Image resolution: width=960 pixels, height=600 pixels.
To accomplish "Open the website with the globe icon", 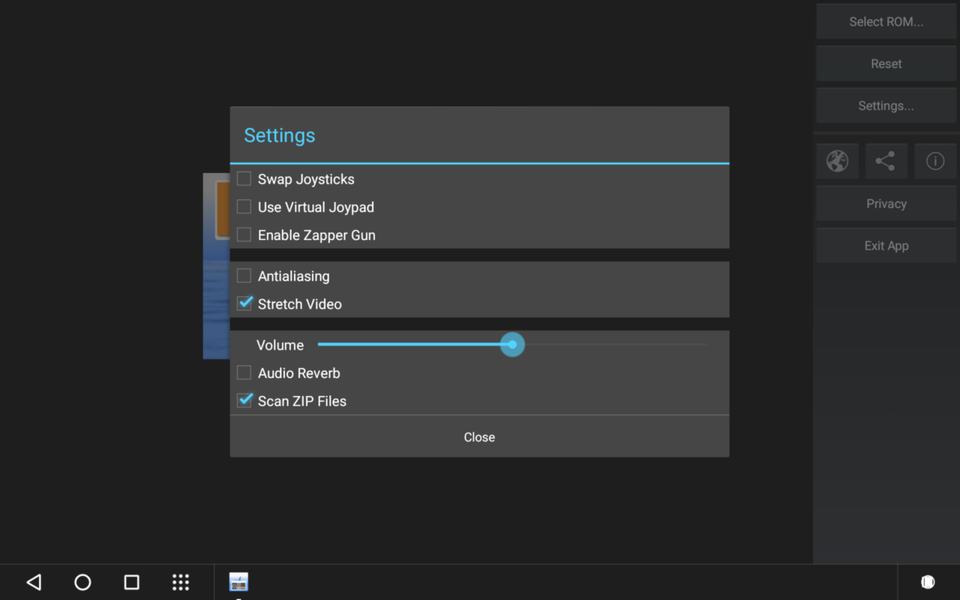I will click(836, 161).
